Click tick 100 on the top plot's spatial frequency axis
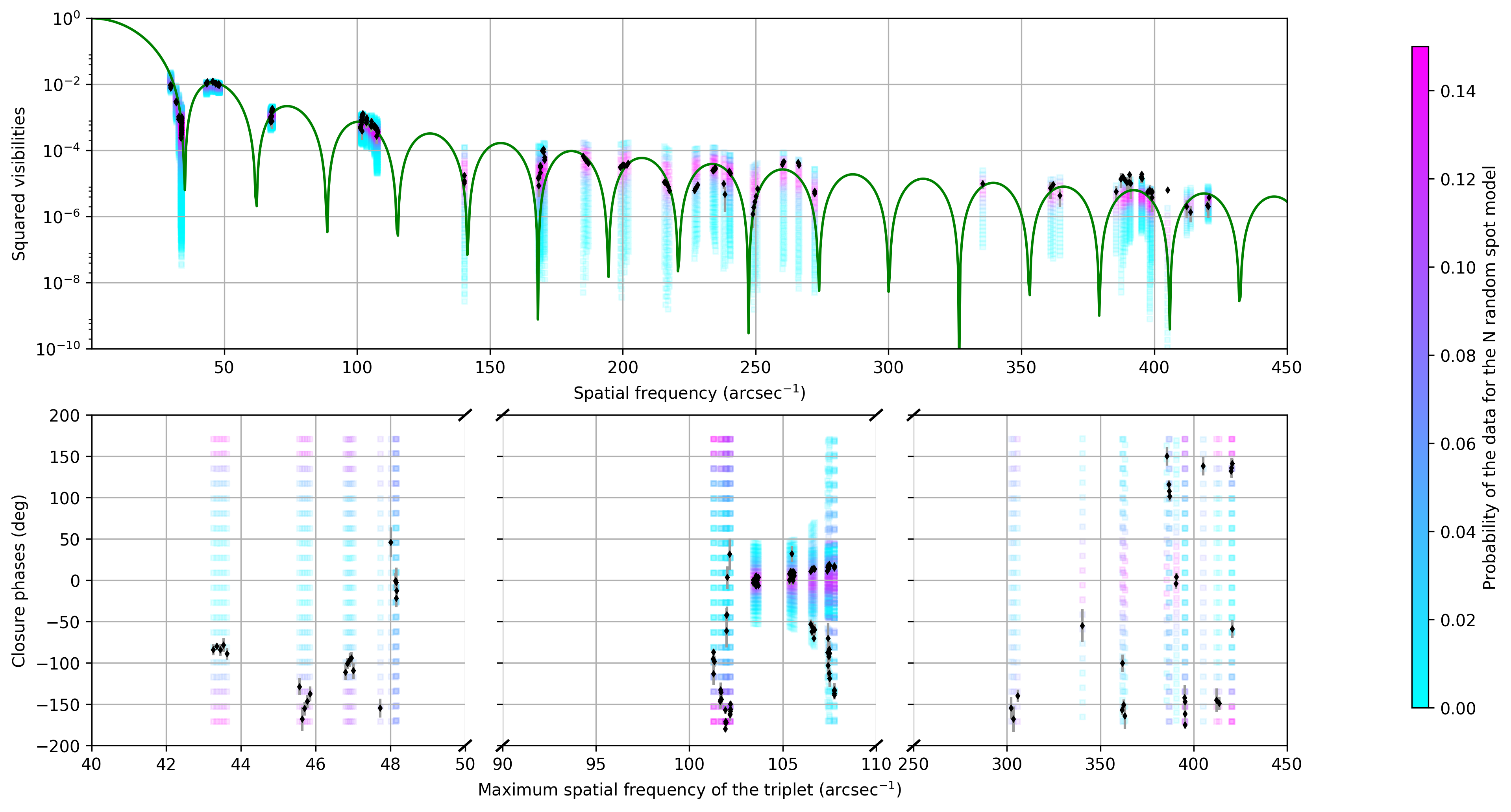This screenshot has height=812, width=1511. (357, 368)
